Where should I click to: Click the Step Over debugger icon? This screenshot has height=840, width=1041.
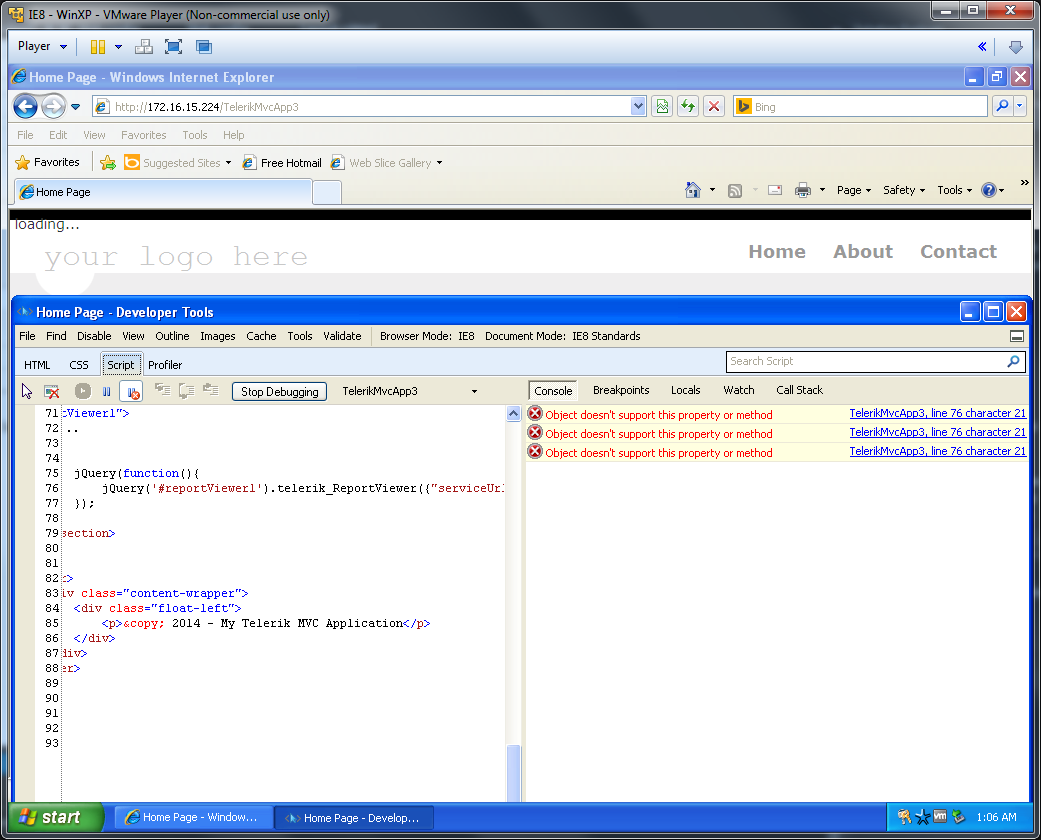187,390
